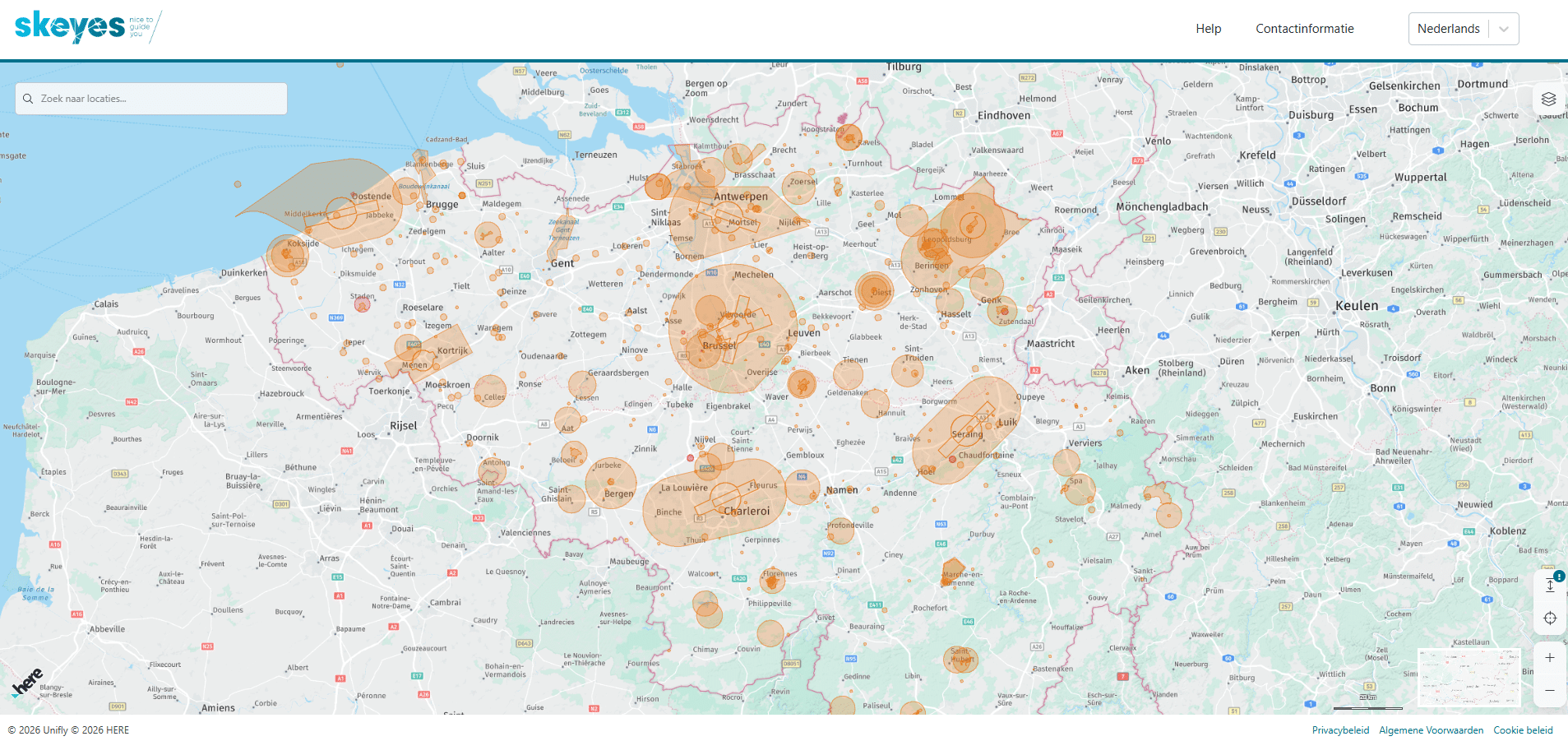This screenshot has width=1568, height=741.
Task: Click the overview minimap thumbnail
Action: [1469, 678]
